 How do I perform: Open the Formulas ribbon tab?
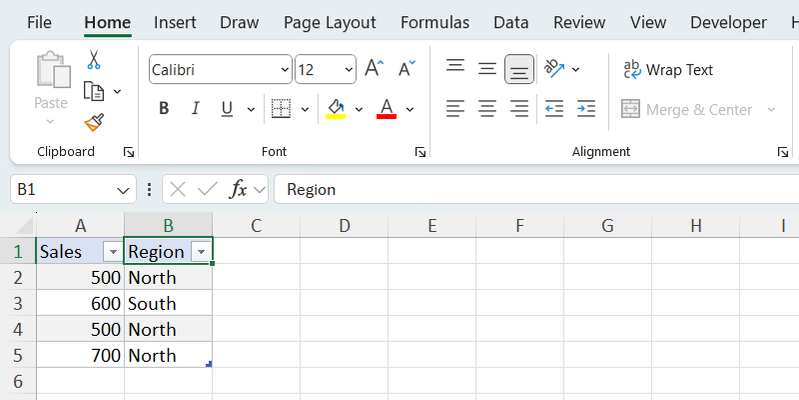435,22
